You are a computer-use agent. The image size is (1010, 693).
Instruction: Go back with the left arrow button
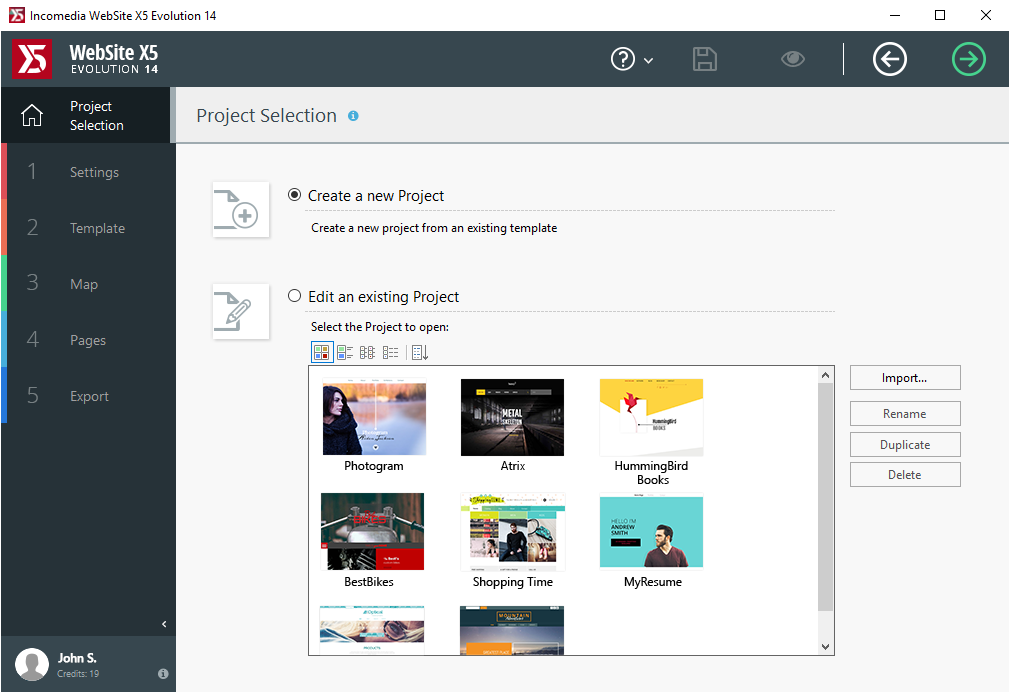click(x=889, y=59)
